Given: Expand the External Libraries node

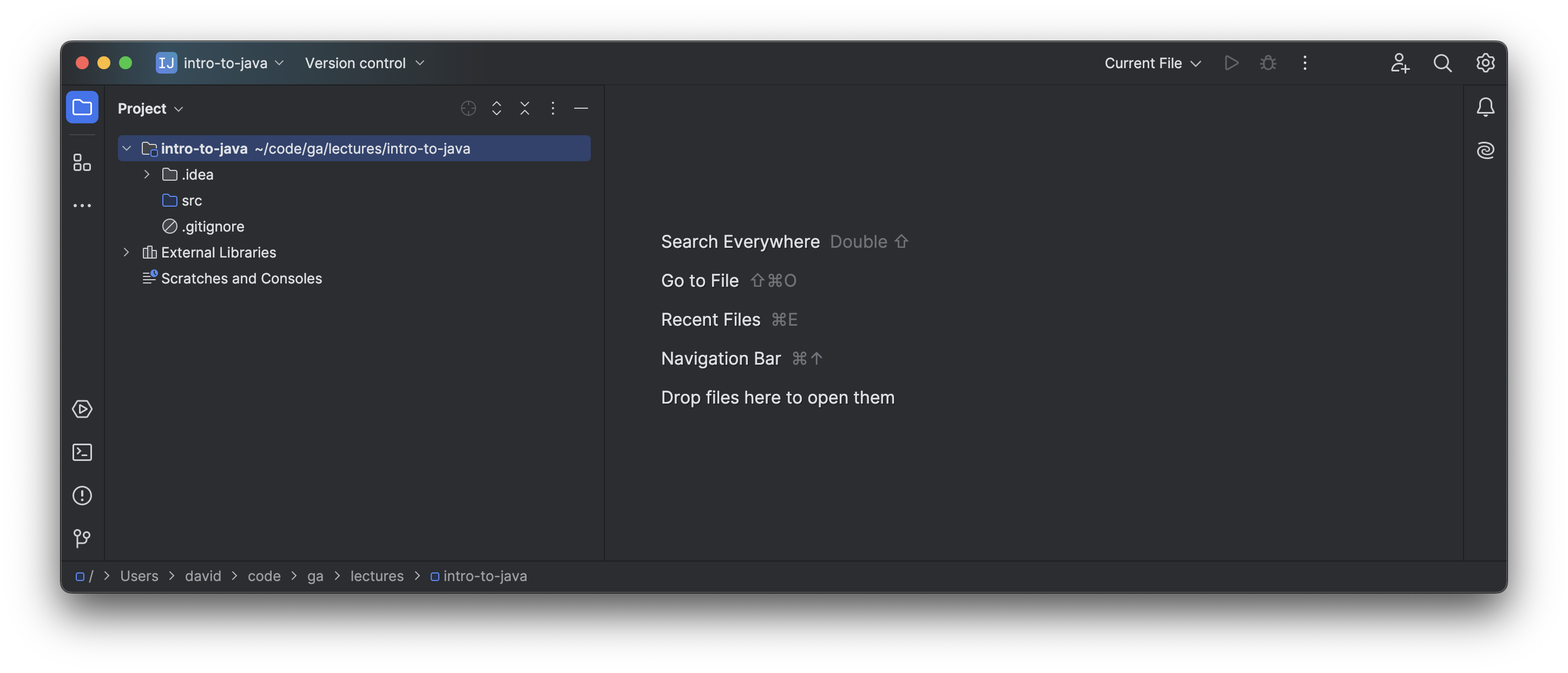Looking at the screenshot, I should click(x=126, y=252).
